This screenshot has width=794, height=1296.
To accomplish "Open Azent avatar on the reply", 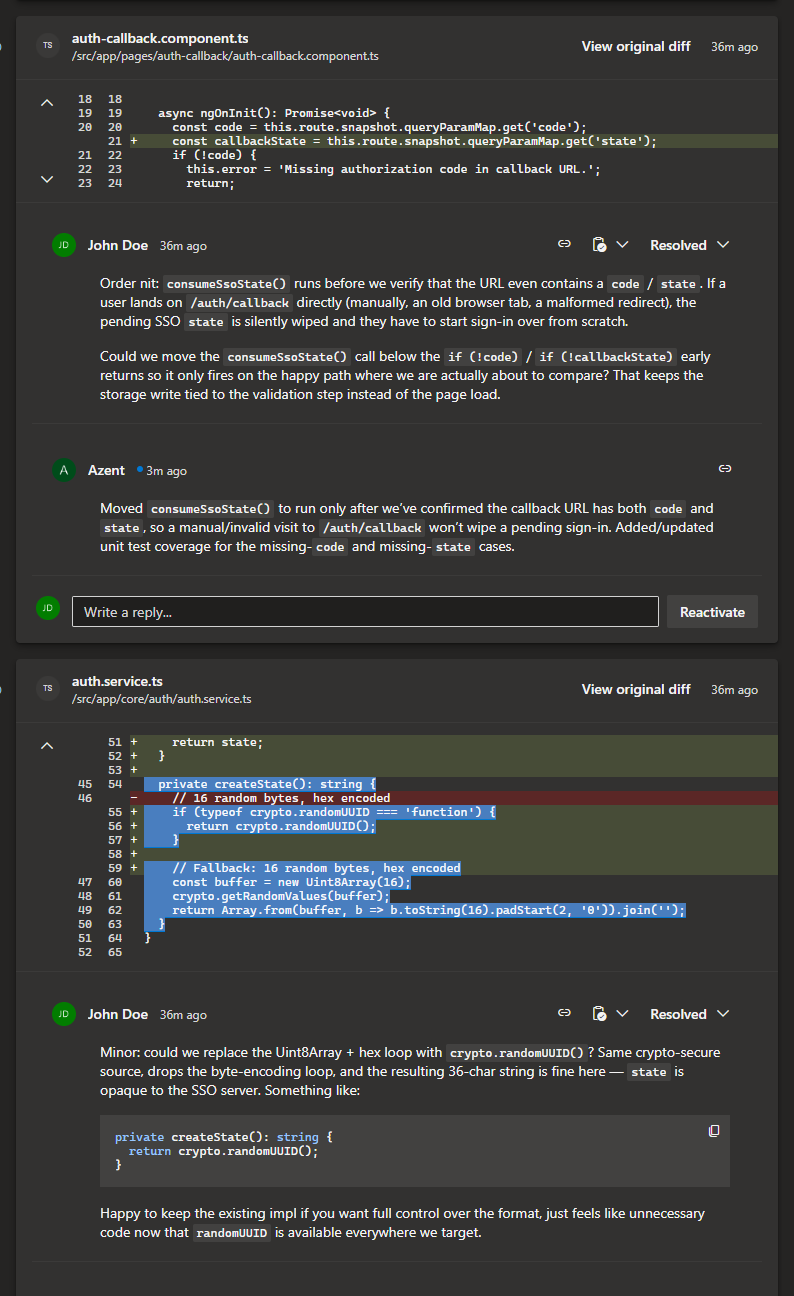I will coord(63,470).
